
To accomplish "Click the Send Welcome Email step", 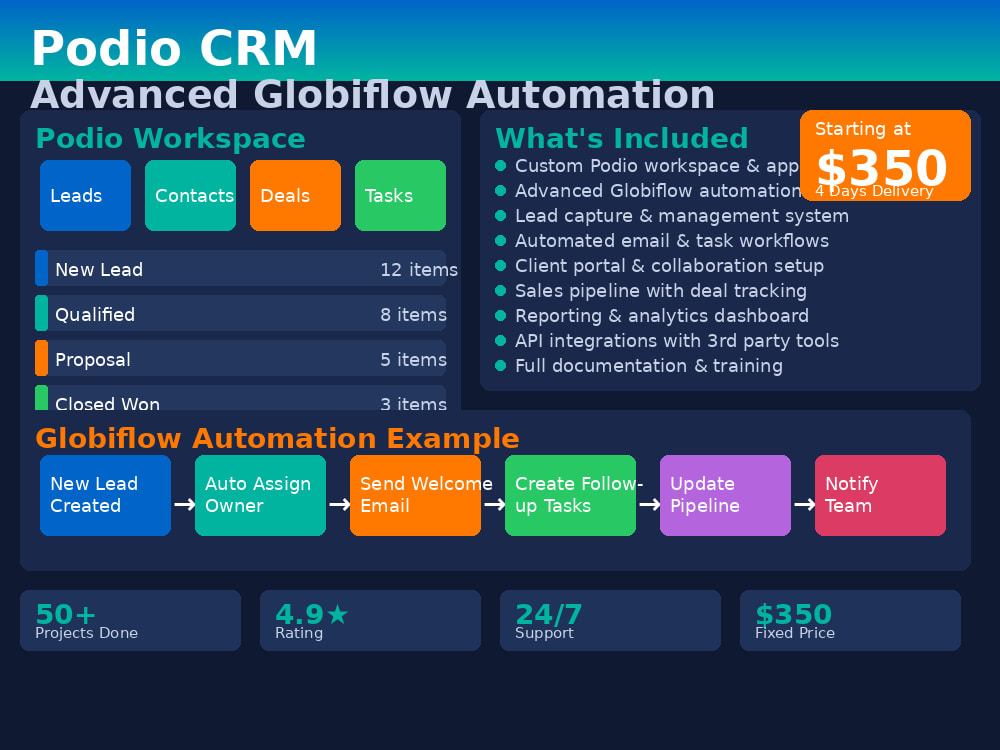I will click(415, 496).
